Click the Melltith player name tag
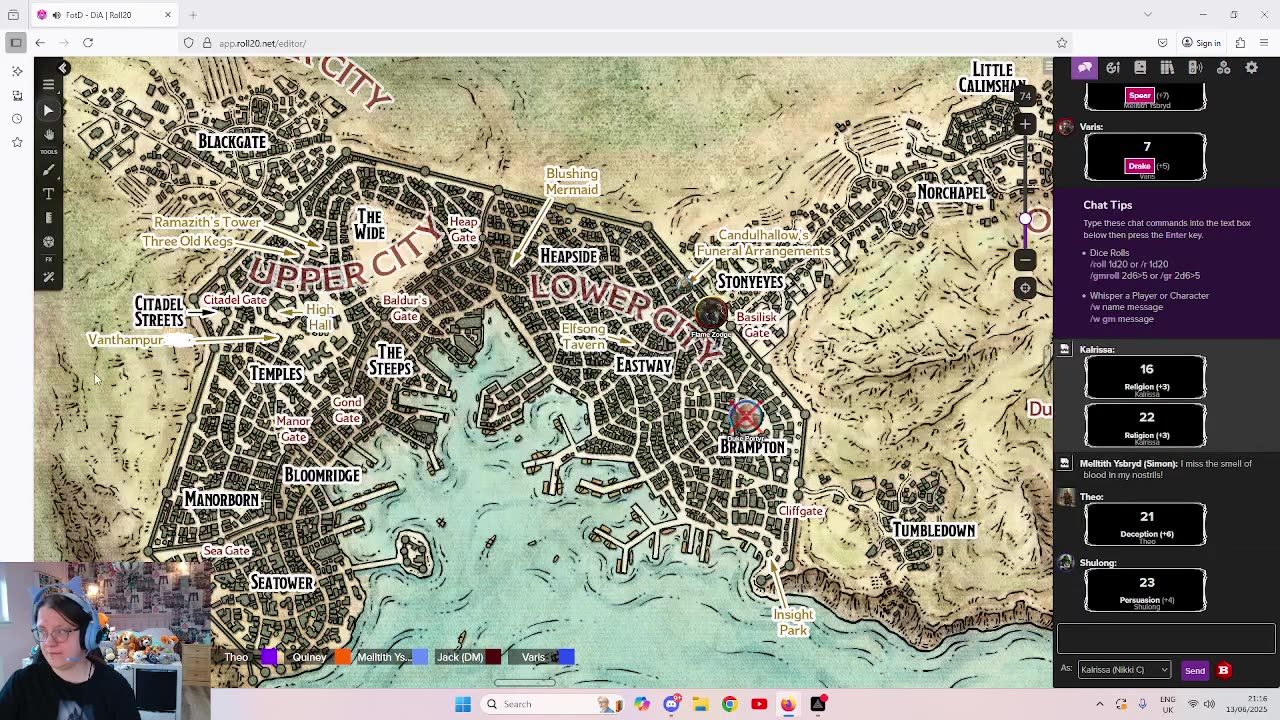 tap(383, 657)
